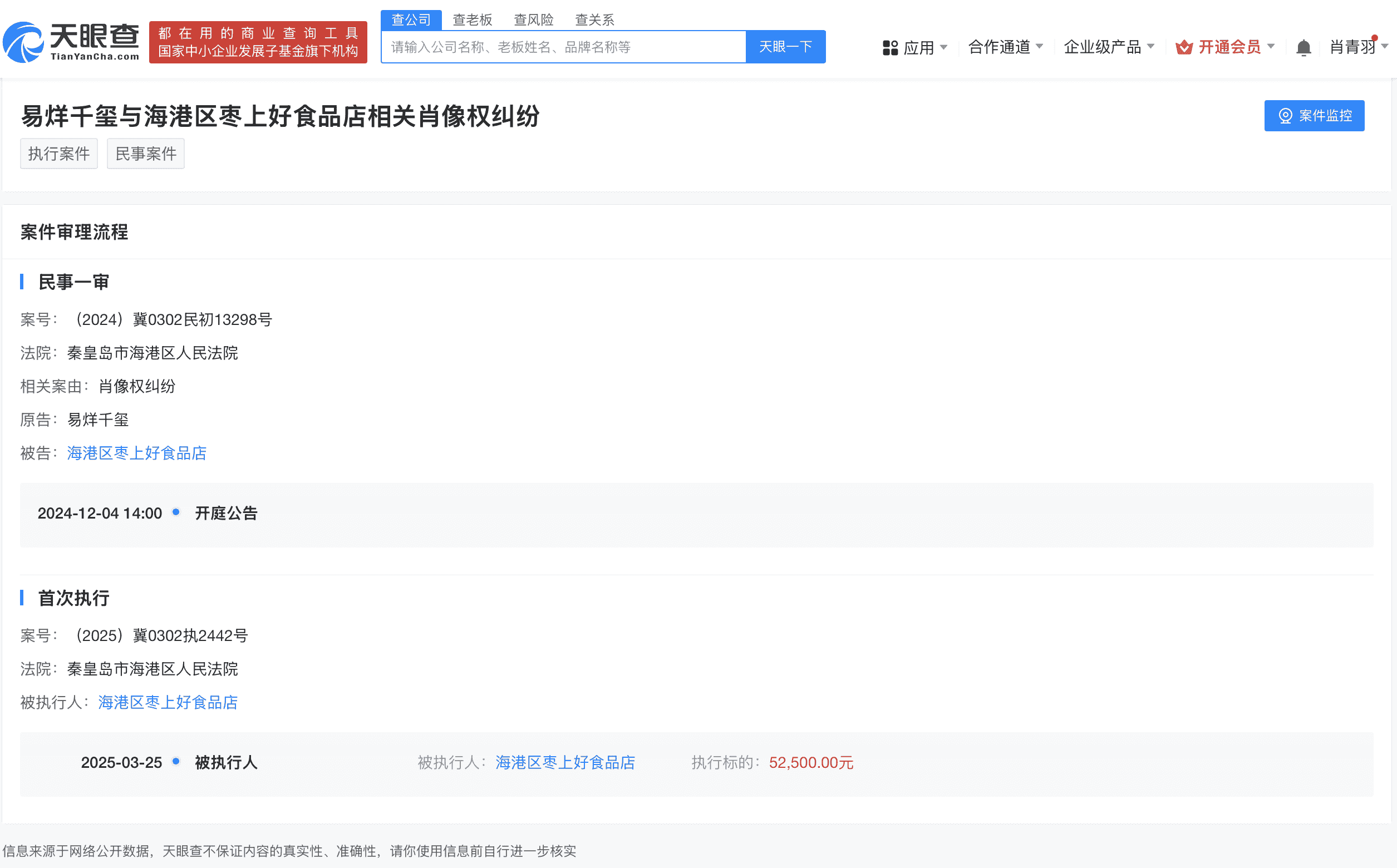Open the notification bell

point(1303,47)
